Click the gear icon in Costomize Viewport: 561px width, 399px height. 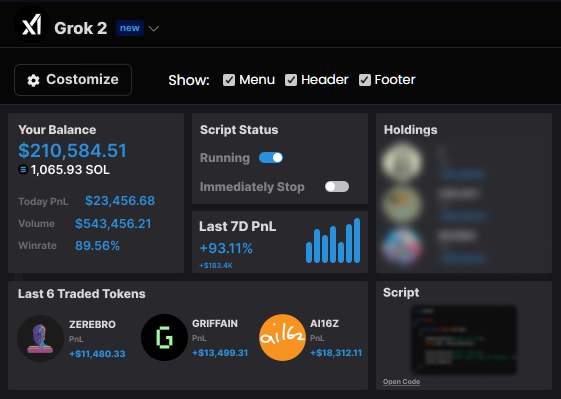[34, 80]
